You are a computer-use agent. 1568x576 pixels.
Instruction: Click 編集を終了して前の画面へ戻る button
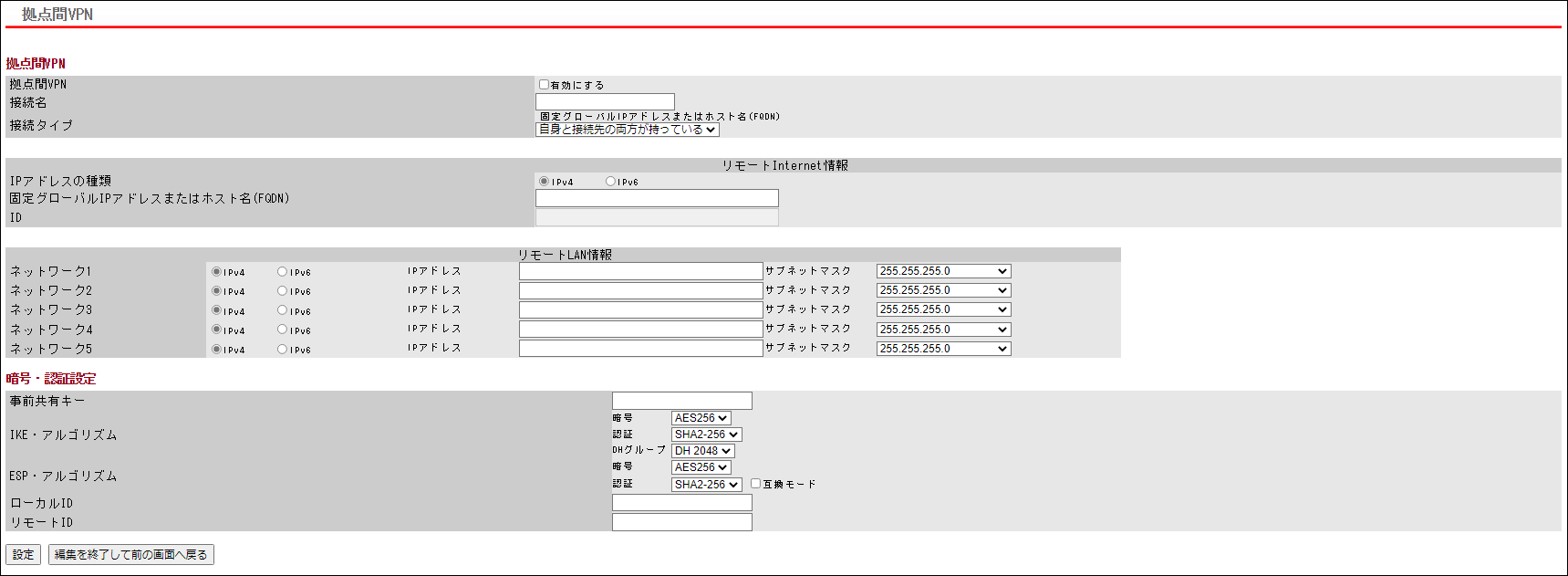(x=131, y=554)
